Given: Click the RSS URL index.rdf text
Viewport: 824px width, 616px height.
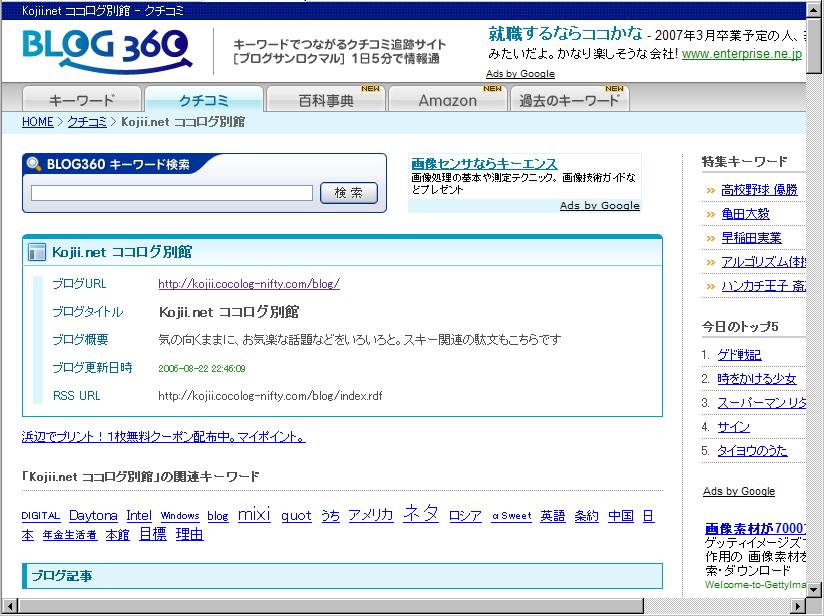Looking at the screenshot, I should 270,396.
